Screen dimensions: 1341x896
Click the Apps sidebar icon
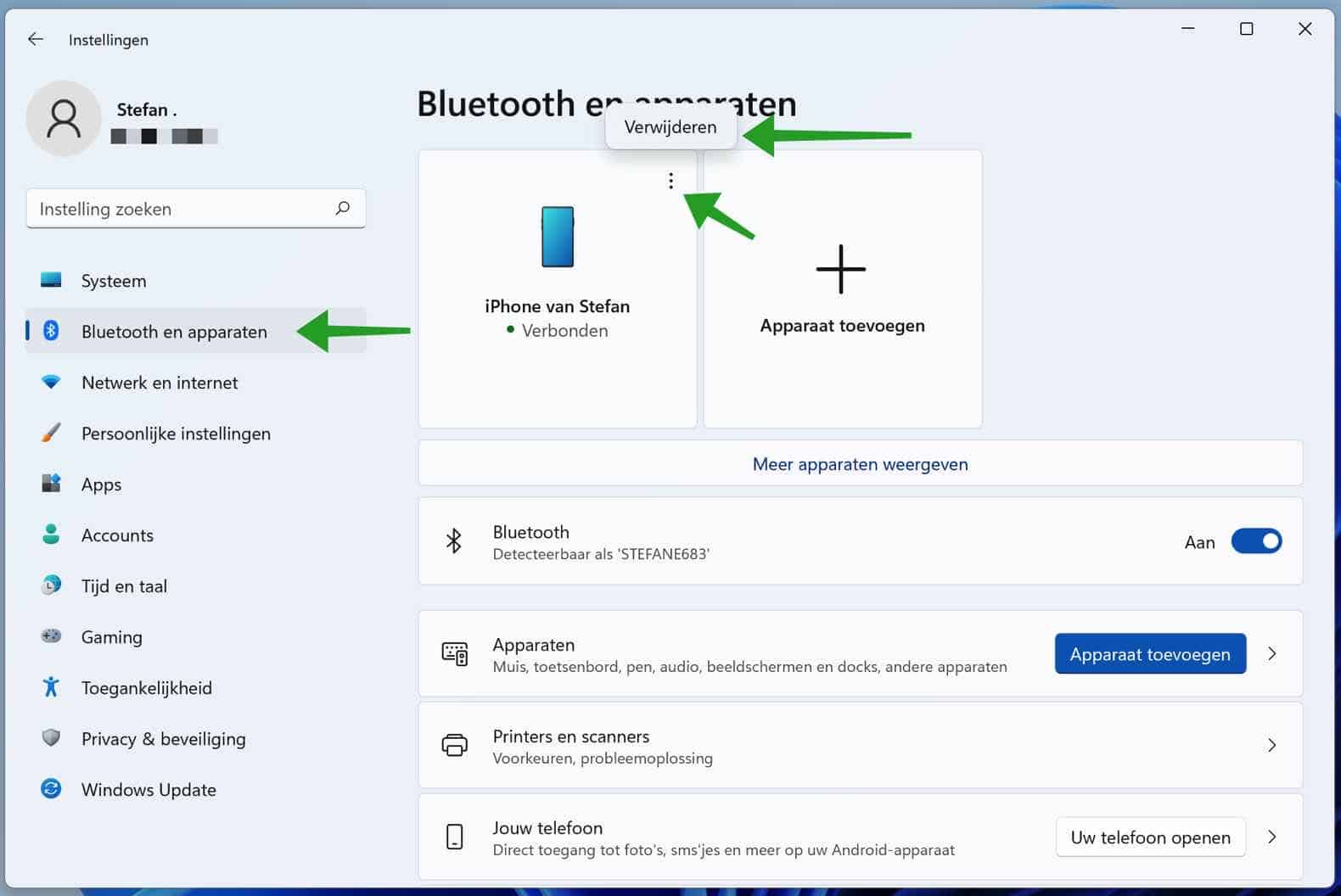51,484
